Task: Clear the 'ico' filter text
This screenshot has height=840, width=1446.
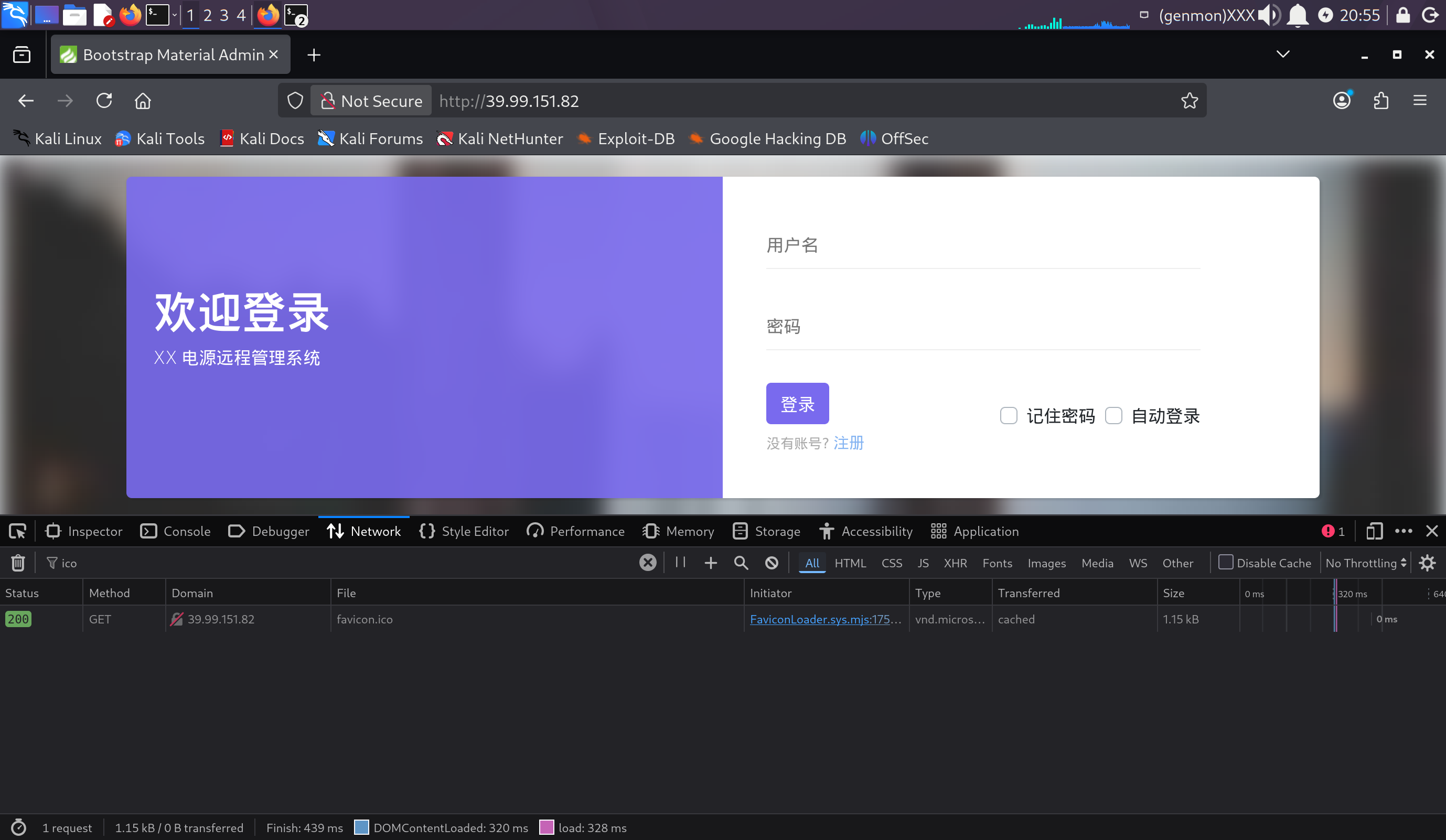Action: coord(648,562)
